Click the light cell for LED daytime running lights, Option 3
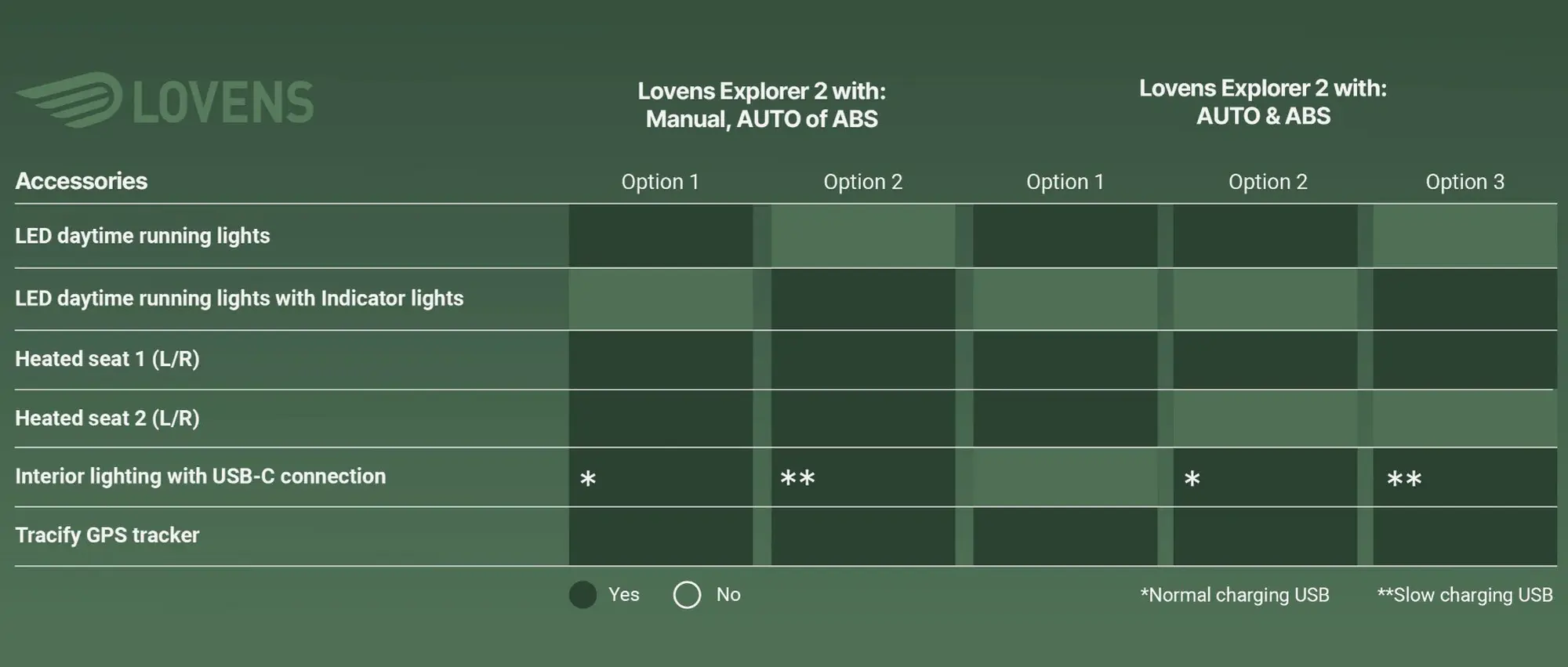Screen dimensions: 1568x667 click(1465, 236)
